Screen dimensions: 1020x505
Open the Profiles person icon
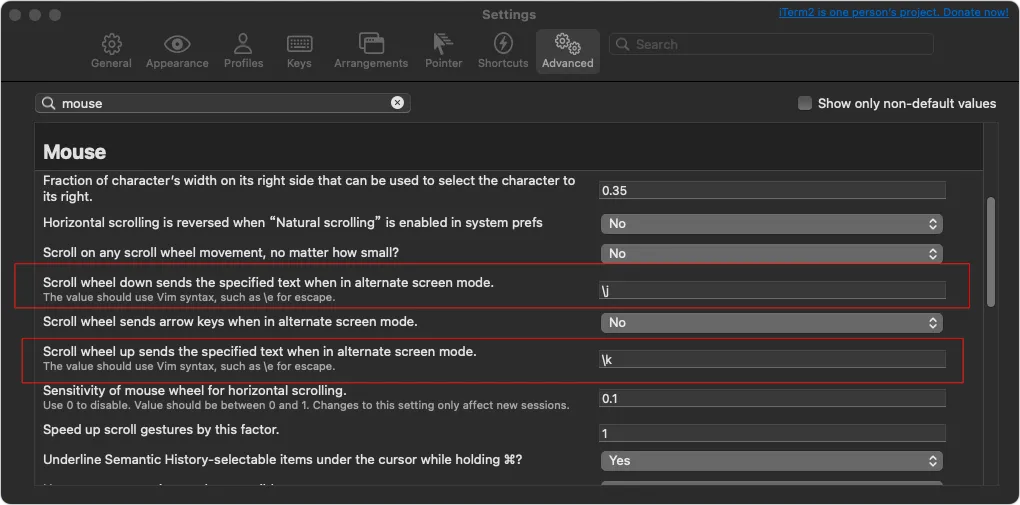pyautogui.click(x=243, y=45)
